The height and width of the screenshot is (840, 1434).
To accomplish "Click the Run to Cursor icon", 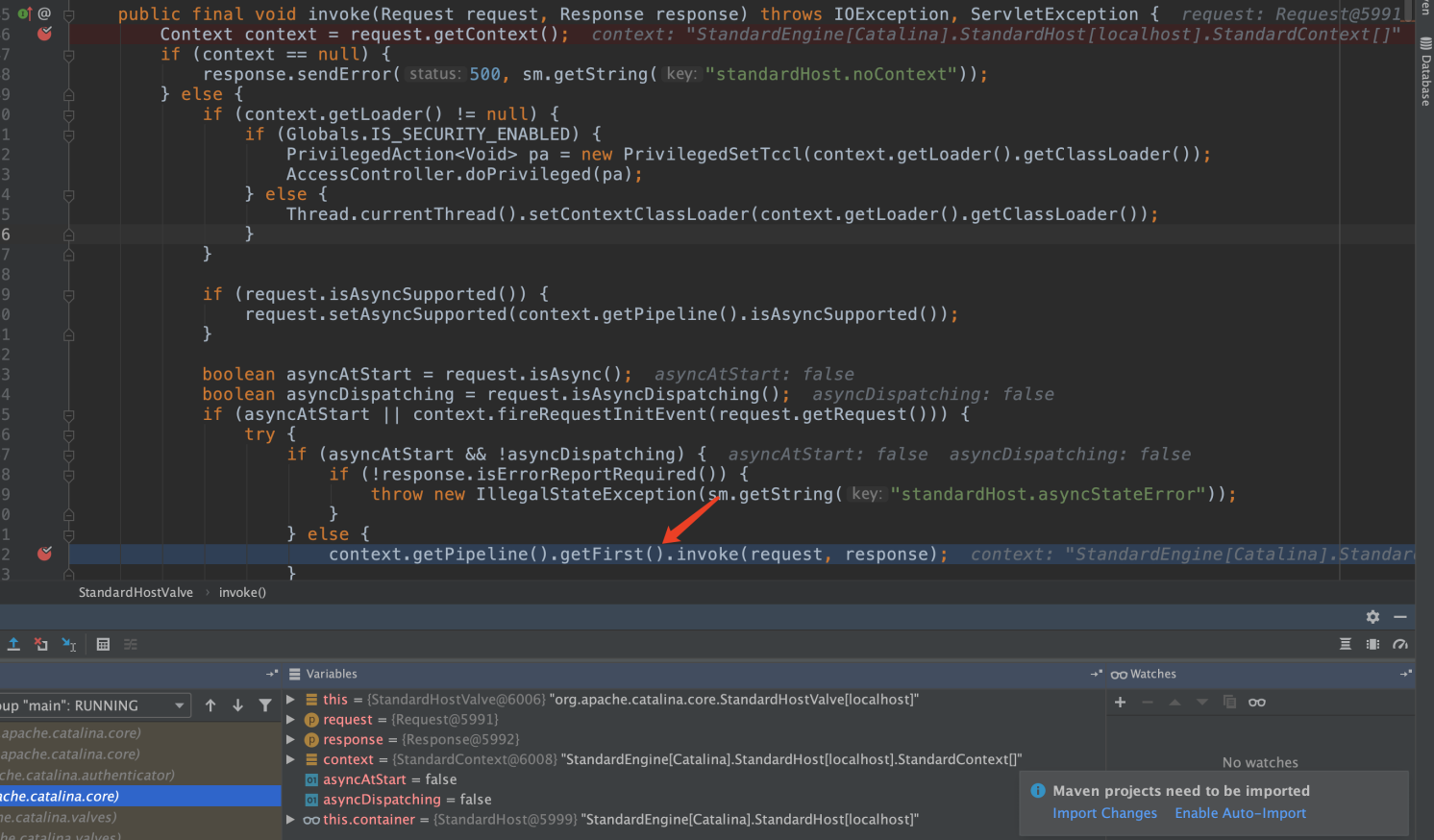I will (x=69, y=644).
